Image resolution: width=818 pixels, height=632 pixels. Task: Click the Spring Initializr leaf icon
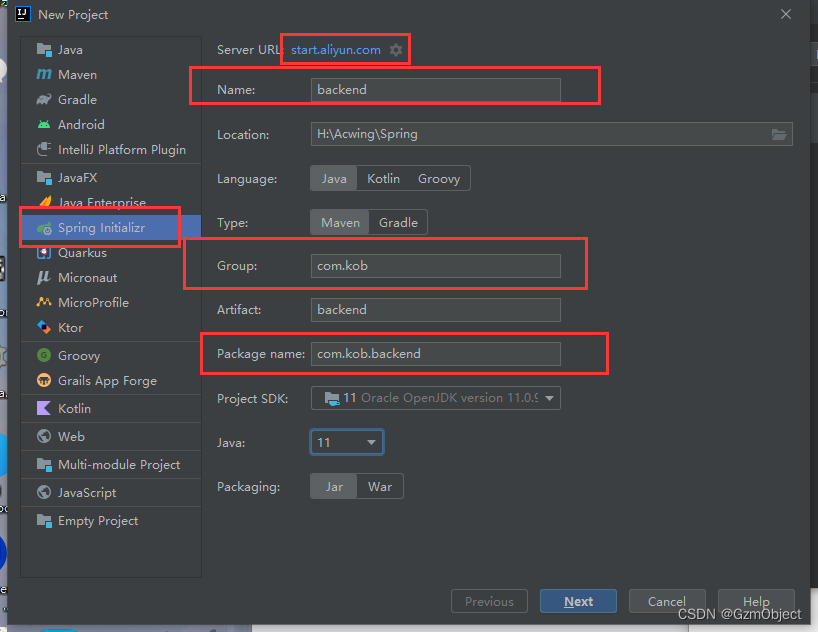(x=44, y=228)
